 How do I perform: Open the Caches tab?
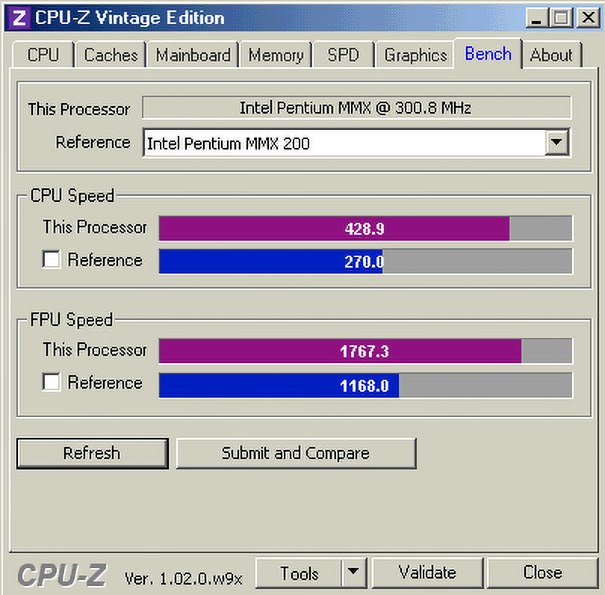(x=111, y=55)
